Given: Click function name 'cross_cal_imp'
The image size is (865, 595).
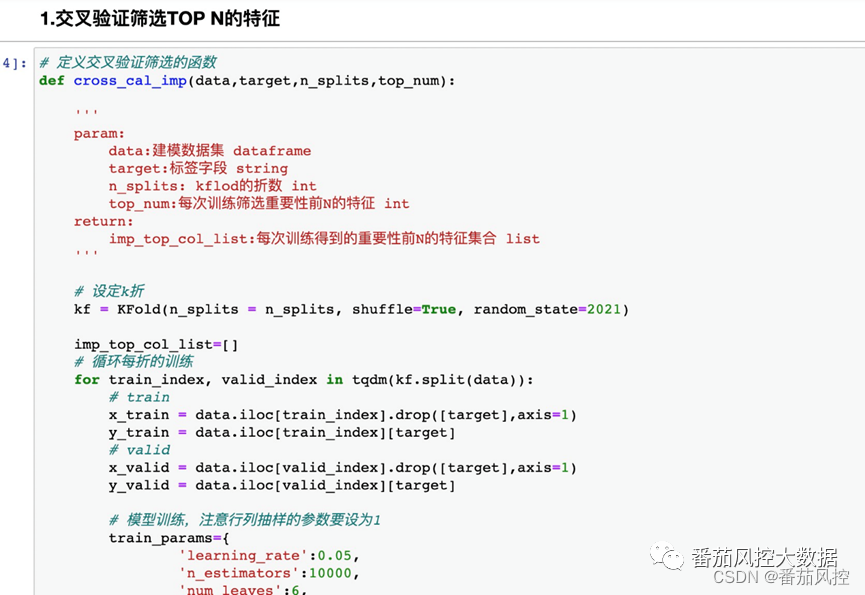Looking at the screenshot, I should [x=130, y=81].
